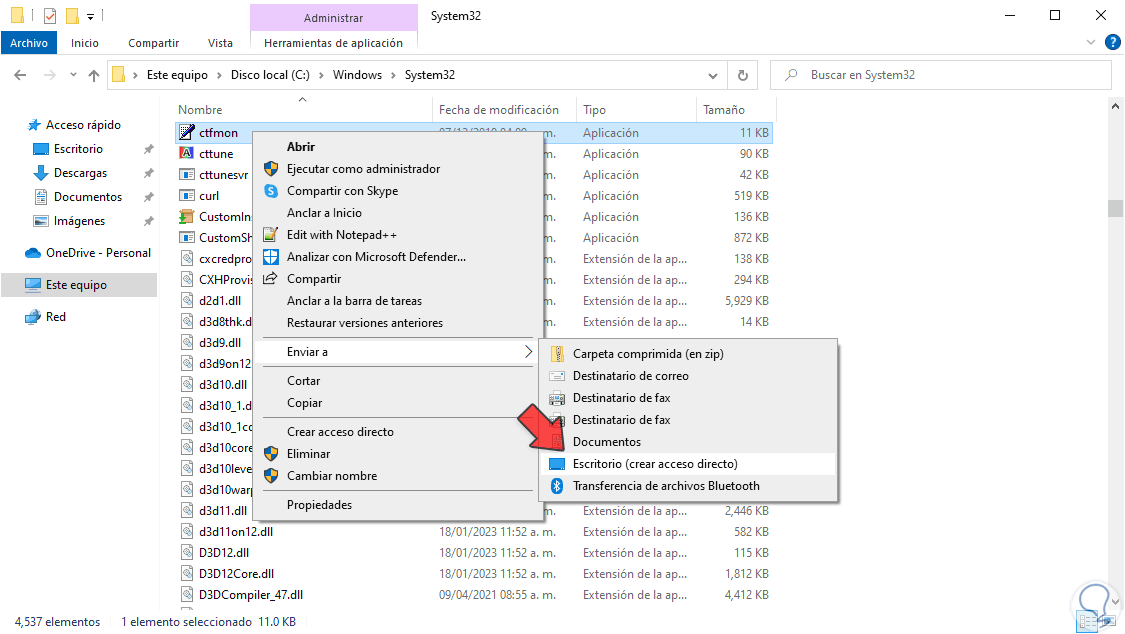Screen dimensions: 1125x634
Task: Click the D3DCompiler_47.dll file icon
Action: (187, 595)
